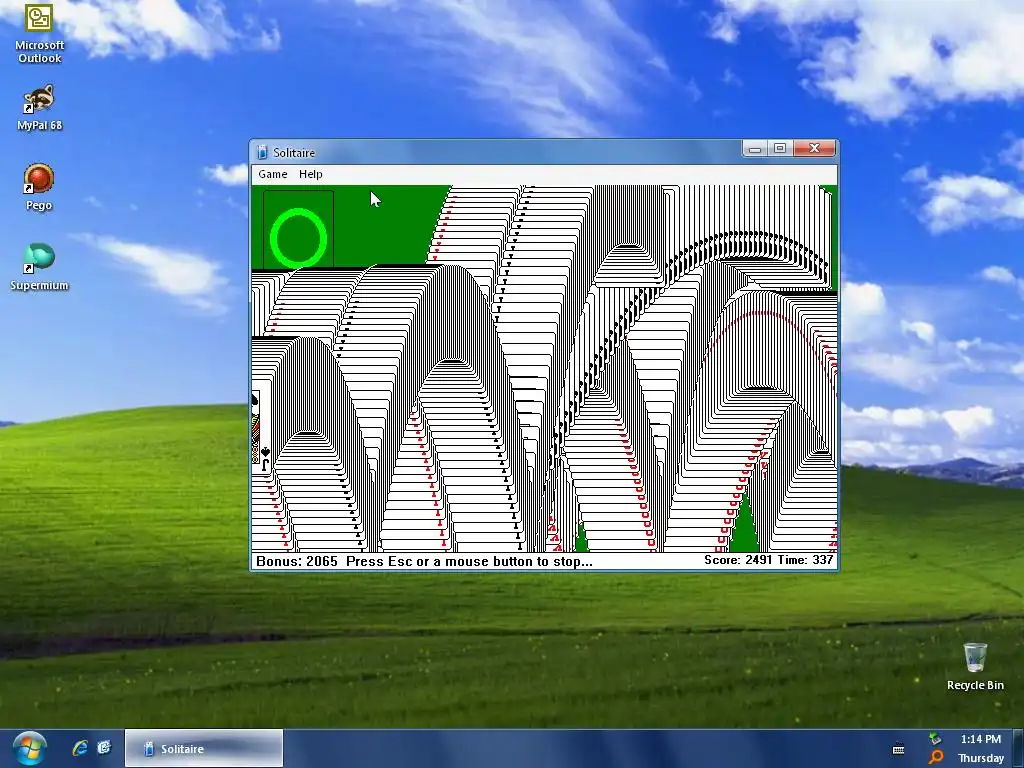Close the Solitaire window
The height and width of the screenshot is (768, 1024).
click(814, 149)
